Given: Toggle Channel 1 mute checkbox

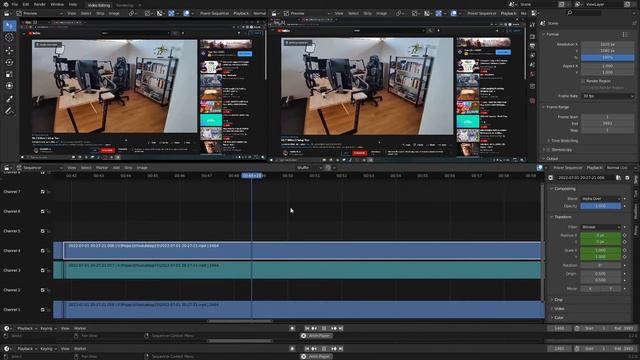Looking at the screenshot, I should point(42,309).
